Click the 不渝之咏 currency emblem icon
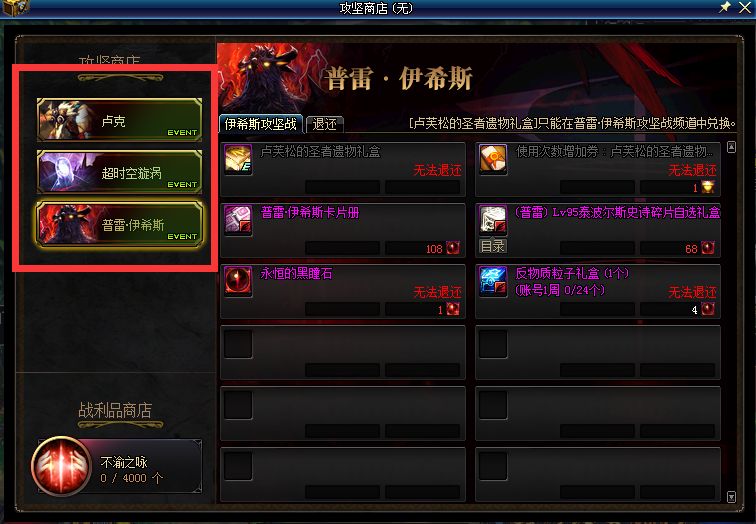This screenshot has height=524, width=756. 61,466
